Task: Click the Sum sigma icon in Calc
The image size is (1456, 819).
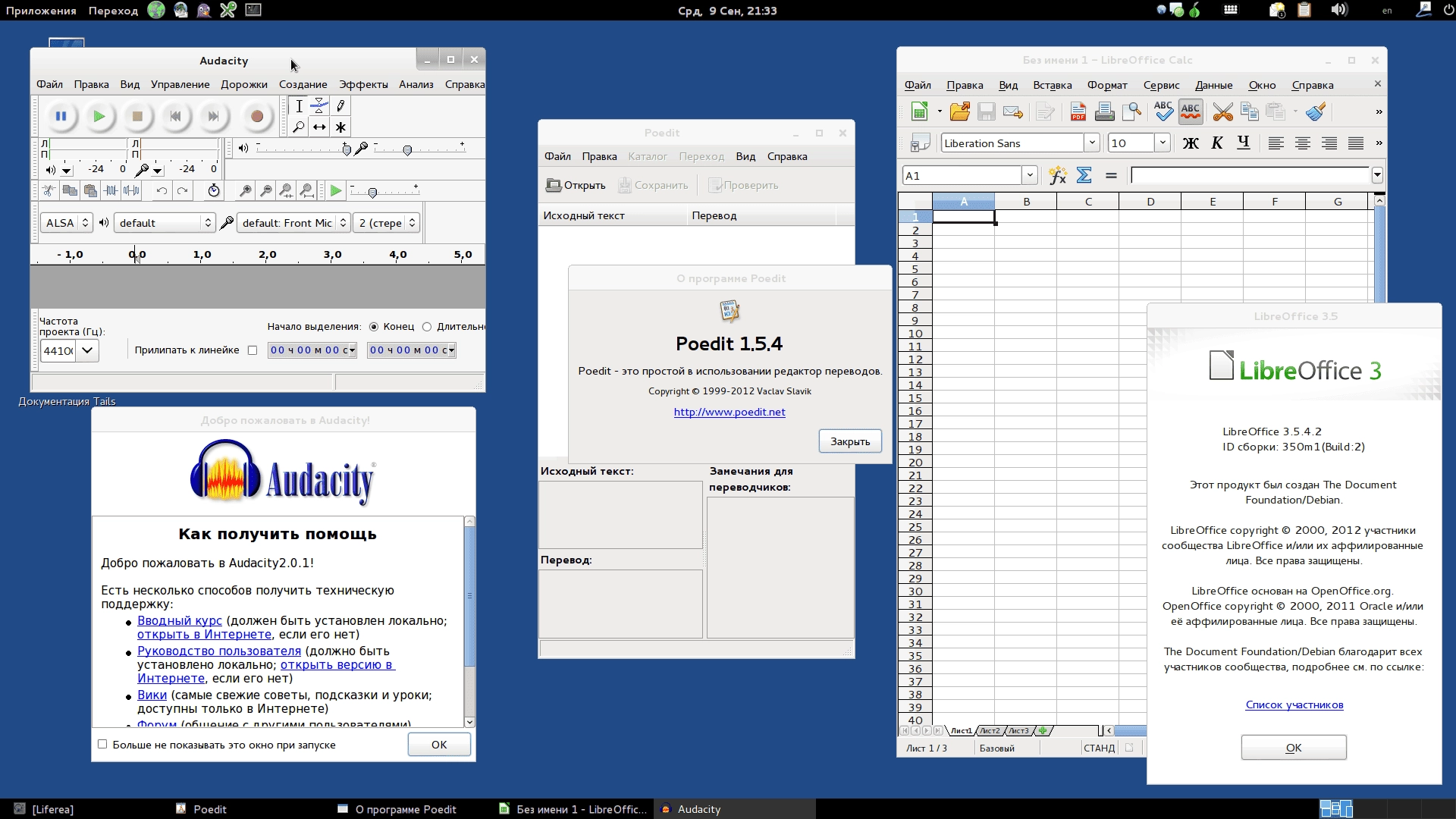Action: coord(1084,176)
